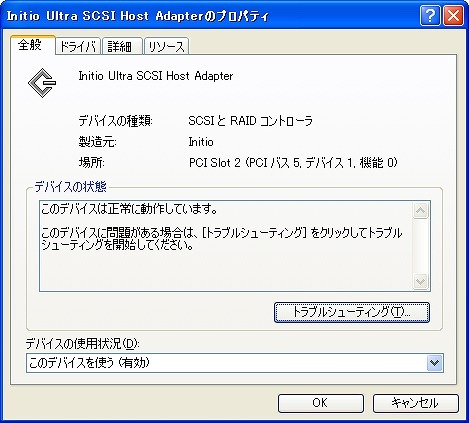Click the Initio Ultra SCSI Host Adapter name

(x=156, y=76)
